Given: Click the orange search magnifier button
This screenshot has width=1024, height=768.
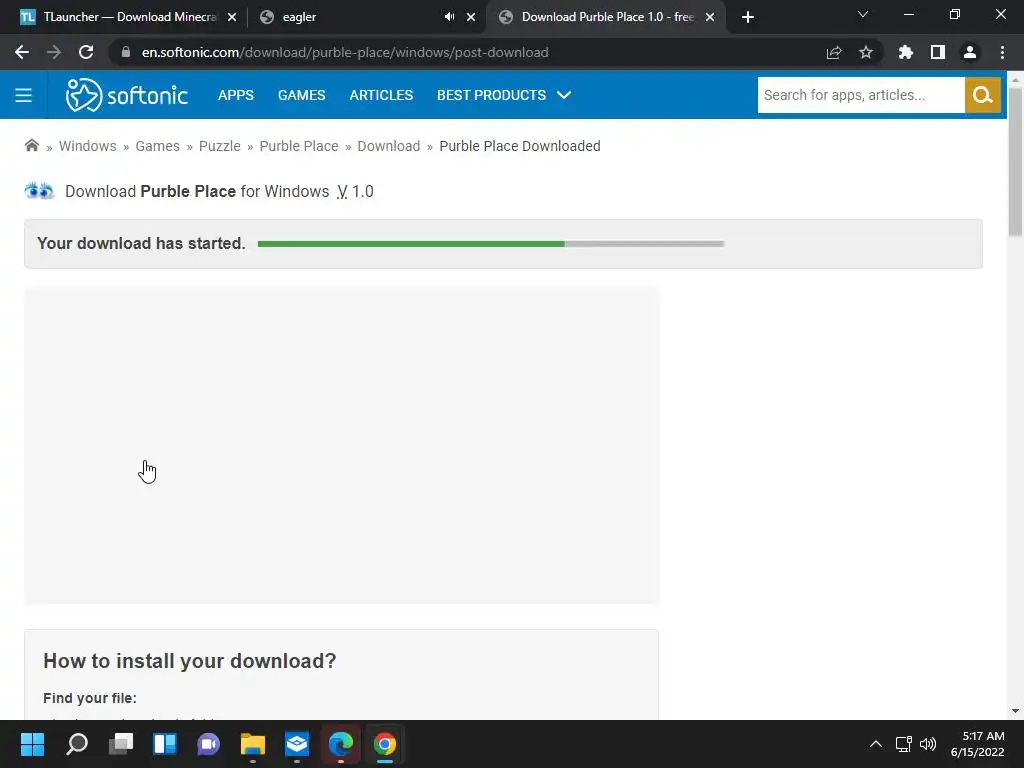Looking at the screenshot, I should tap(982, 95).
